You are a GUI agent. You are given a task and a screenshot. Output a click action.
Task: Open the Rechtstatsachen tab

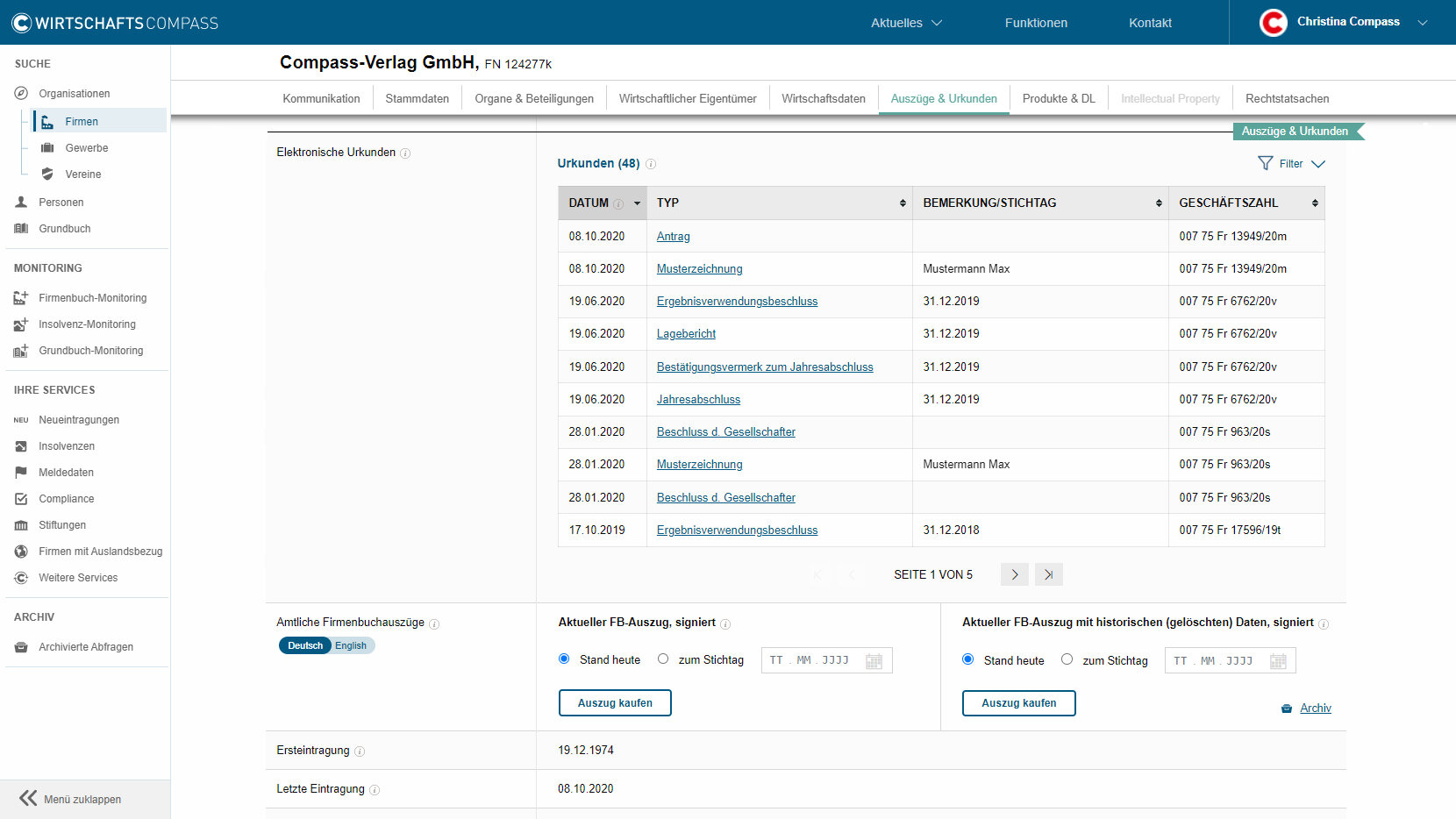click(1287, 98)
